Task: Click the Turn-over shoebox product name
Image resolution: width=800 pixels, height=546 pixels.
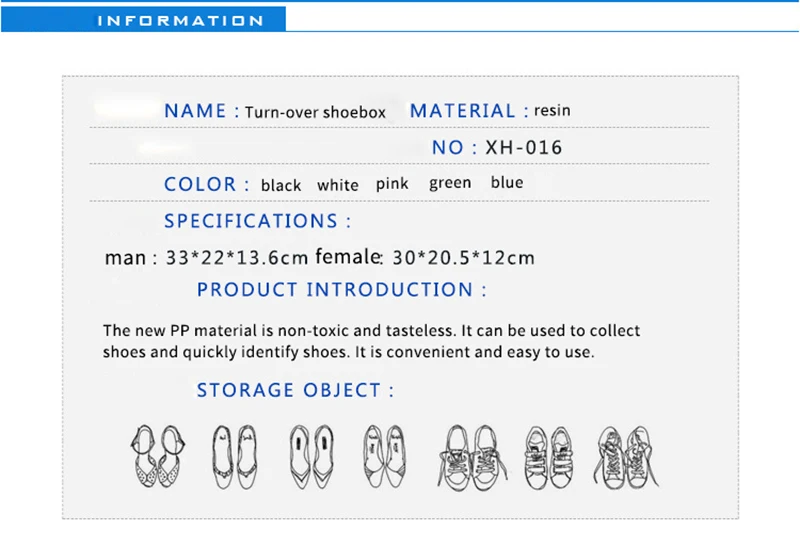Action: tap(315, 112)
